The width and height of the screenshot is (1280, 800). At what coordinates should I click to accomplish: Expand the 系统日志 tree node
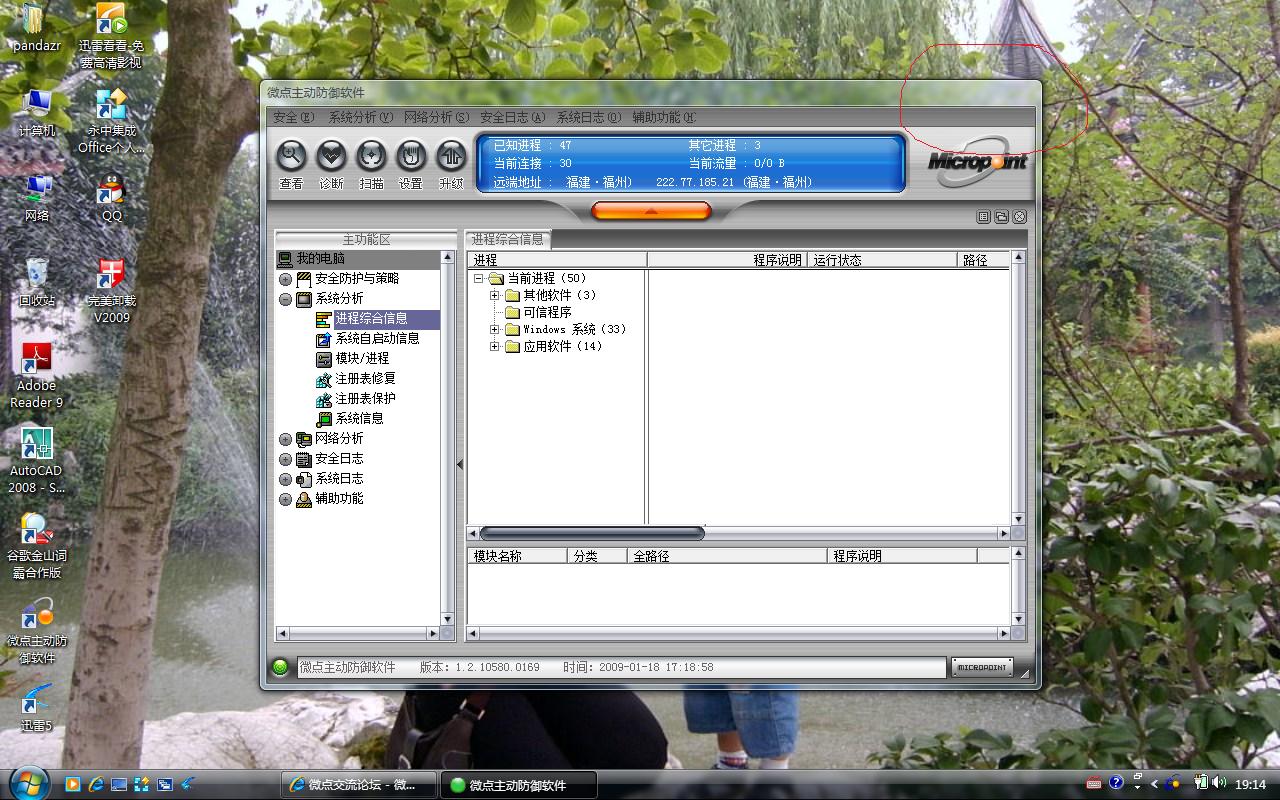(x=286, y=479)
